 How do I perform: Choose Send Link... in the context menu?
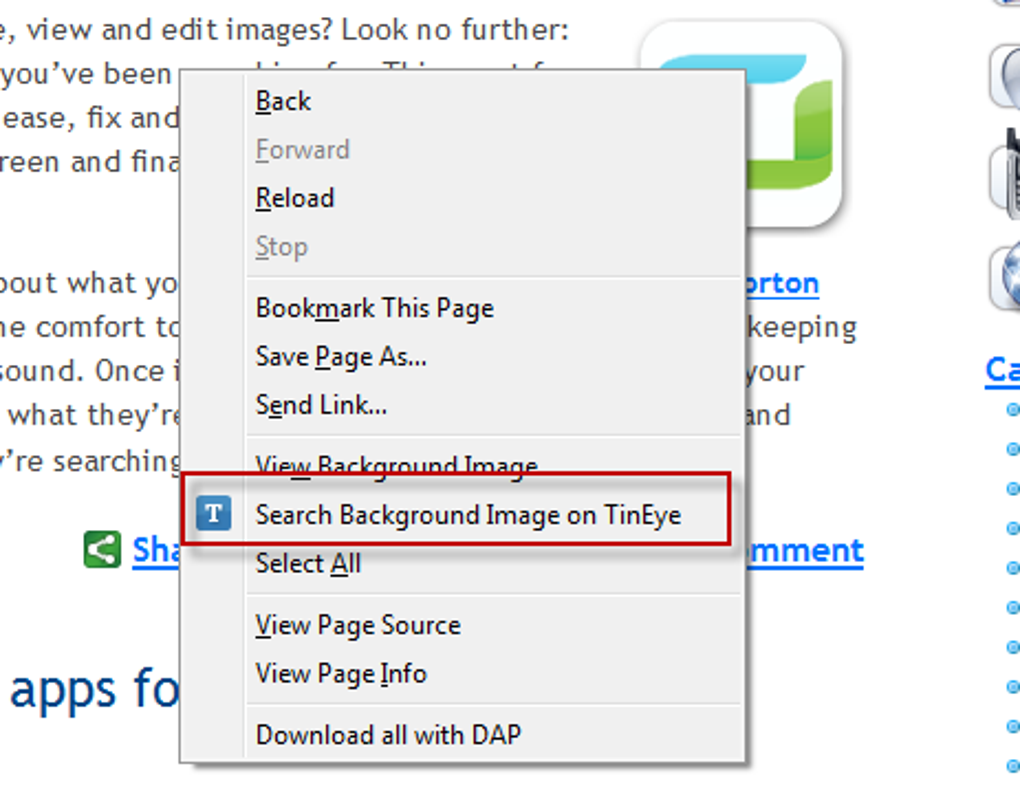pyautogui.click(x=321, y=405)
